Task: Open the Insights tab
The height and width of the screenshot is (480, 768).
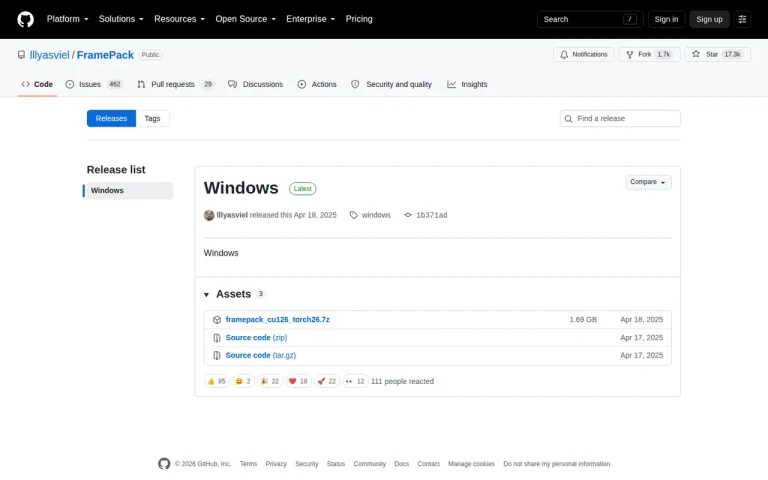Action: coord(467,84)
